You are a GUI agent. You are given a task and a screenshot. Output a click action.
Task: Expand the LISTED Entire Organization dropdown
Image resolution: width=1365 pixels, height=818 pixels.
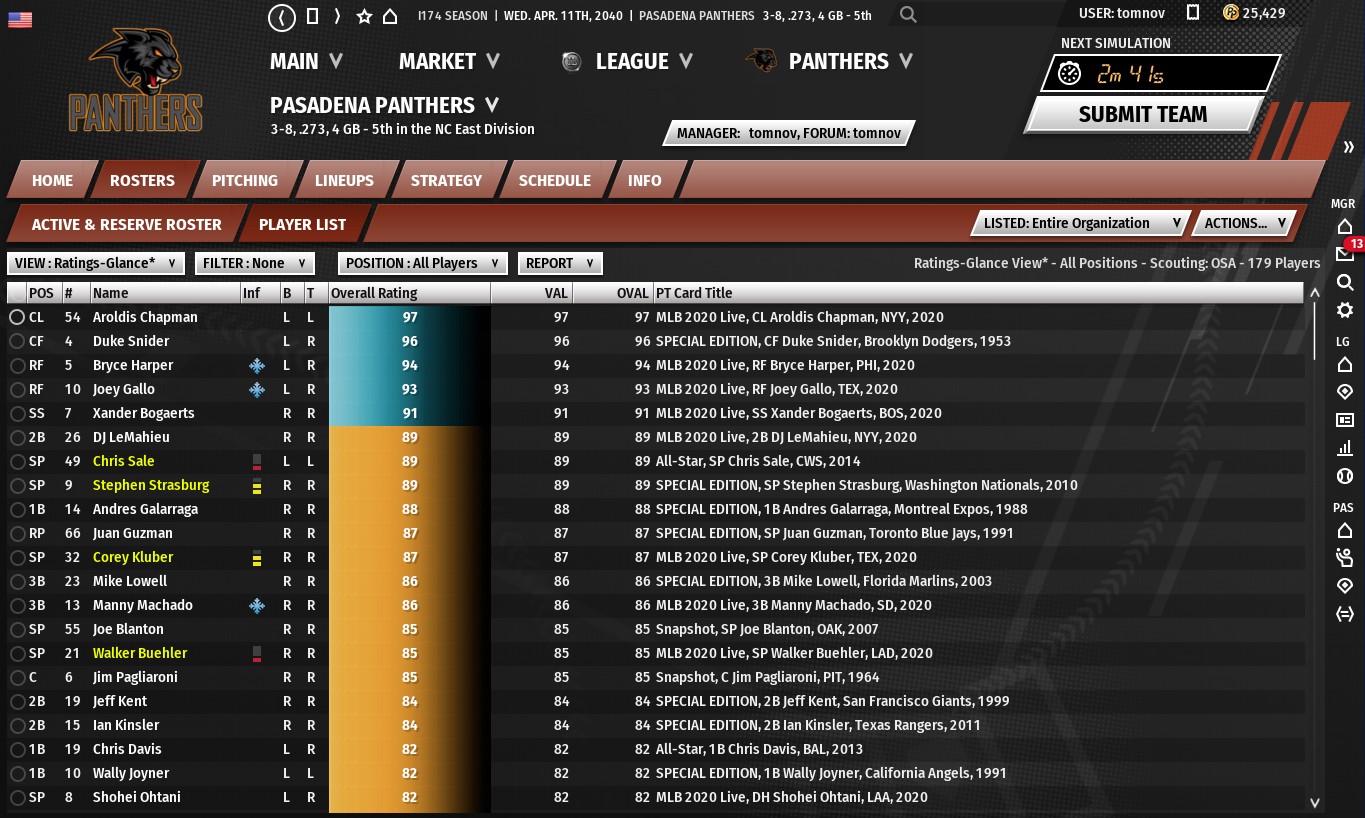[1080, 224]
